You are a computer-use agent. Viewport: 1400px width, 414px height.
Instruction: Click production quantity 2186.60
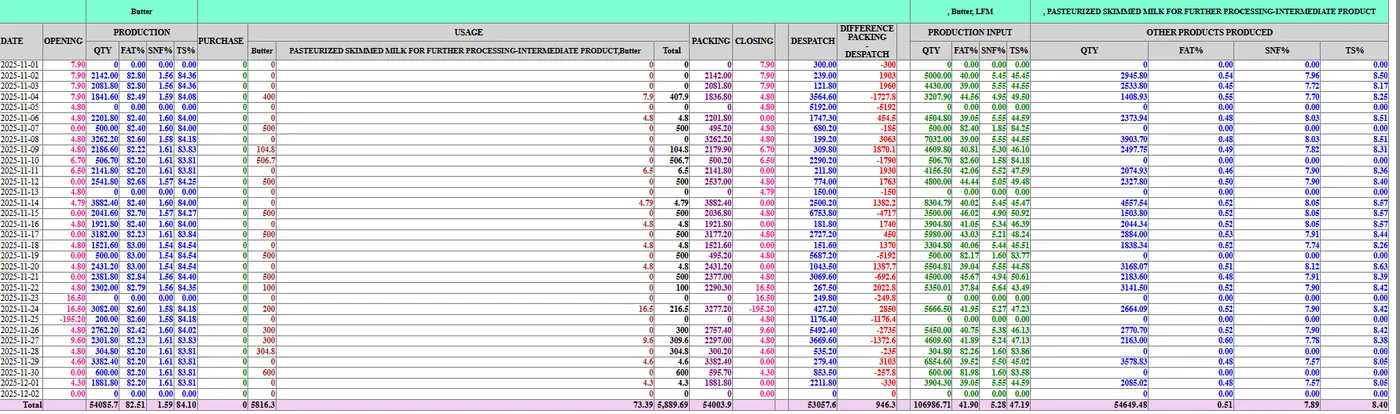point(105,149)
